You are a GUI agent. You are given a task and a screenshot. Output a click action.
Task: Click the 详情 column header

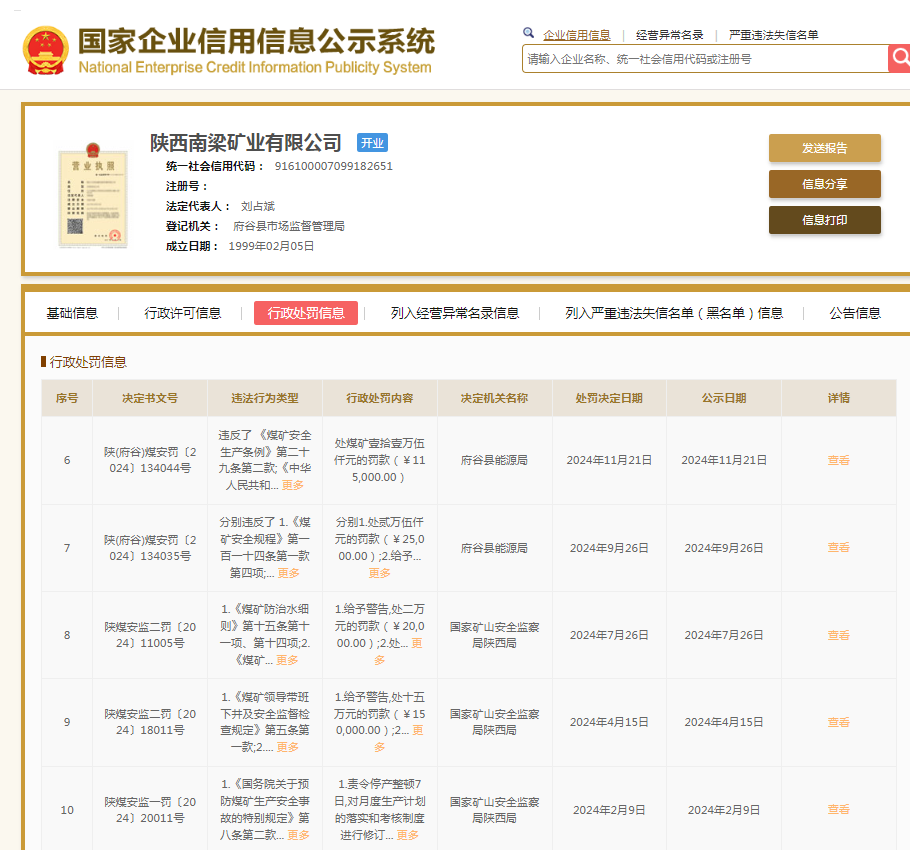click(839, 398)
